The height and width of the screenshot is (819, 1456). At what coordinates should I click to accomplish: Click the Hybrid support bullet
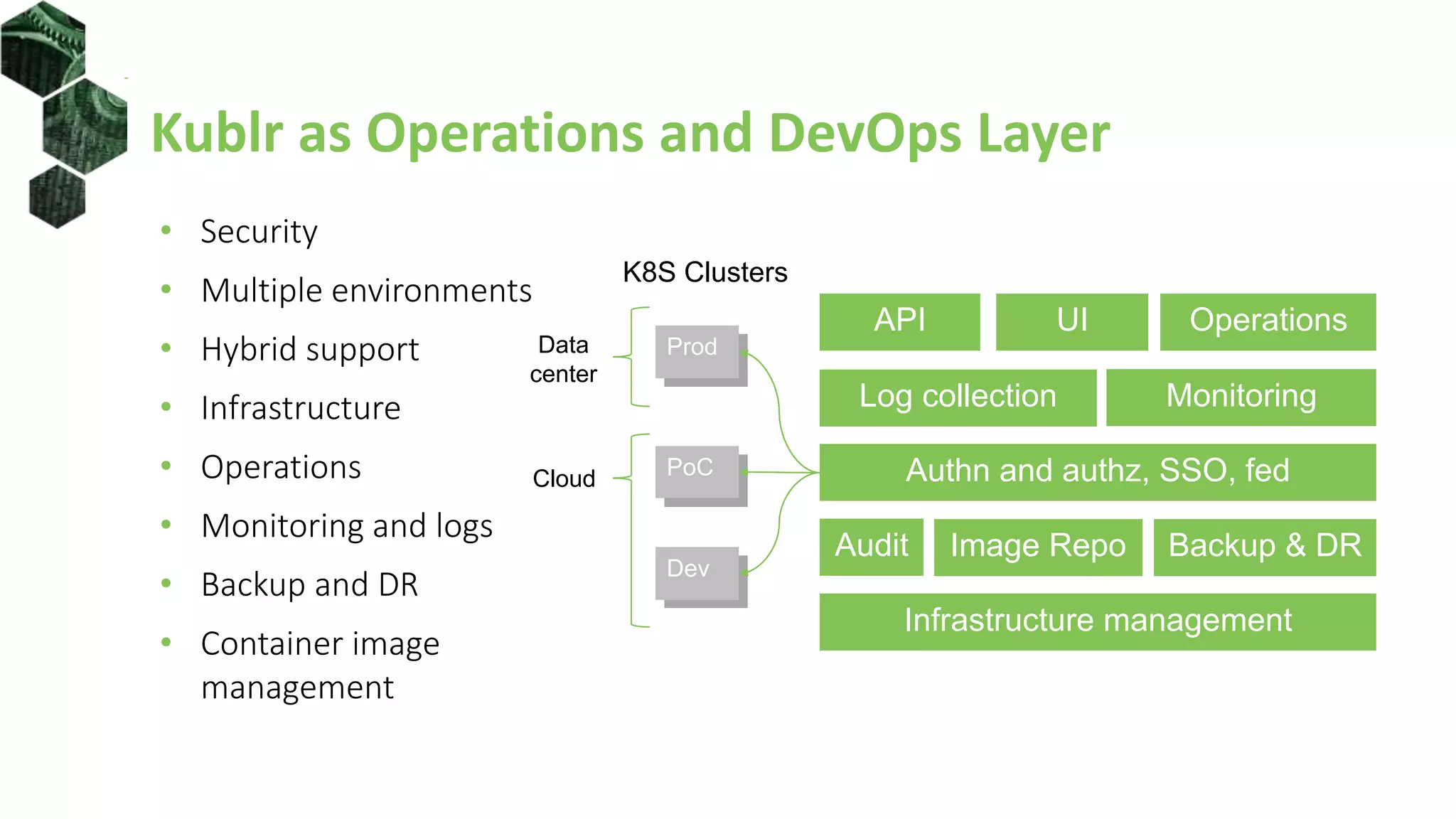310,350
